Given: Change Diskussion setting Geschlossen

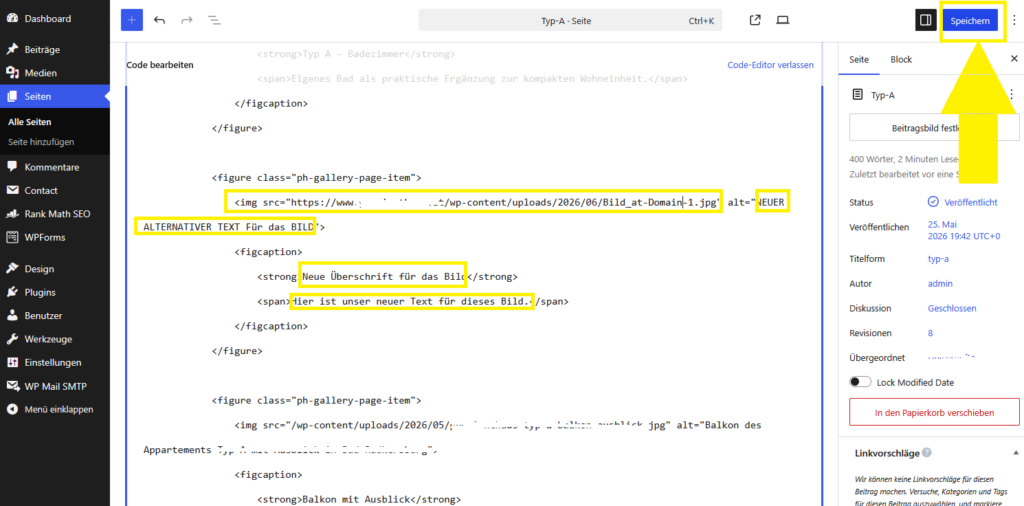Looking at the screenshot, I should tap(952, 308).
